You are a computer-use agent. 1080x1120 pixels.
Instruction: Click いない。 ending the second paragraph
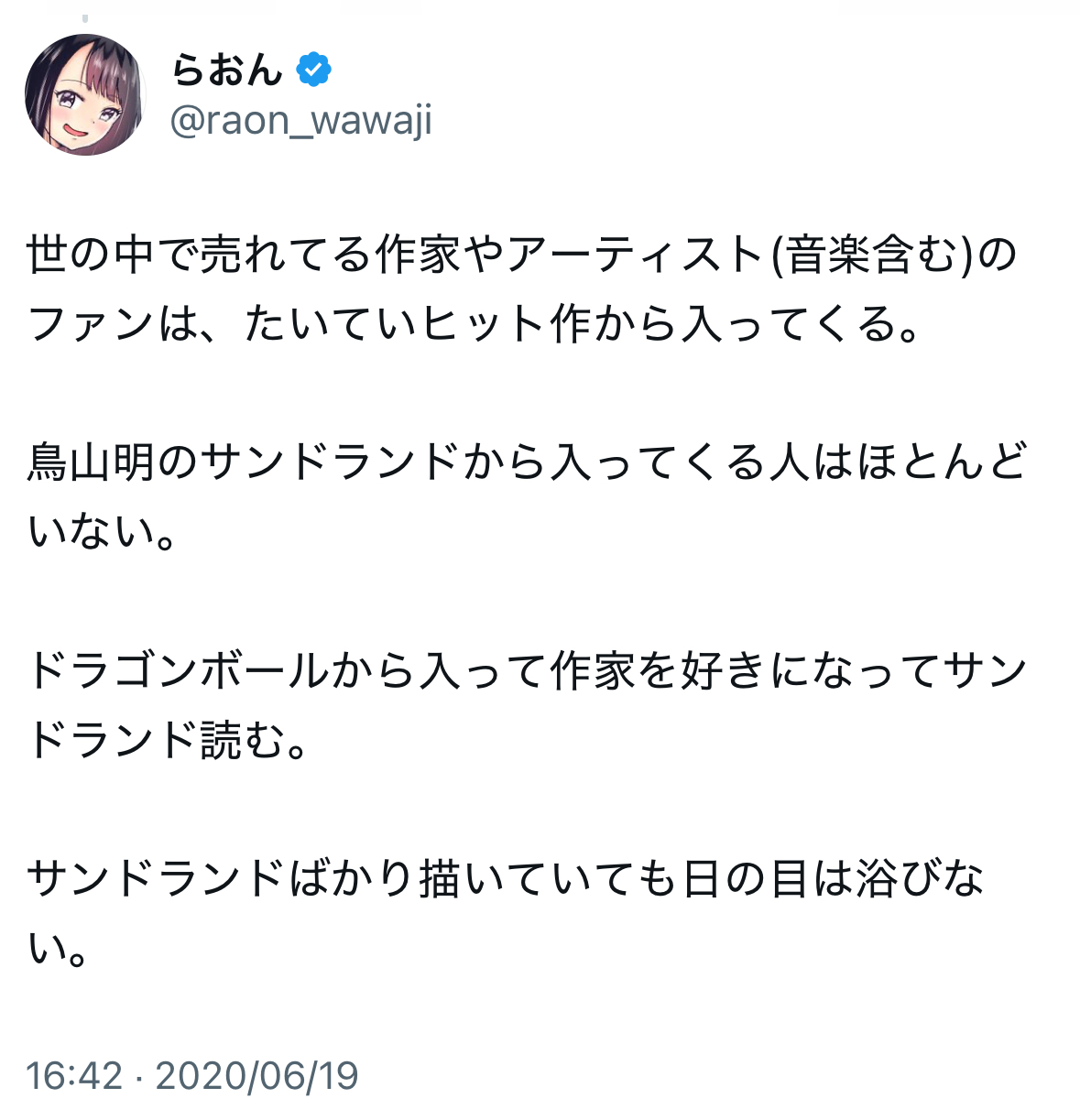pos(101,532)
